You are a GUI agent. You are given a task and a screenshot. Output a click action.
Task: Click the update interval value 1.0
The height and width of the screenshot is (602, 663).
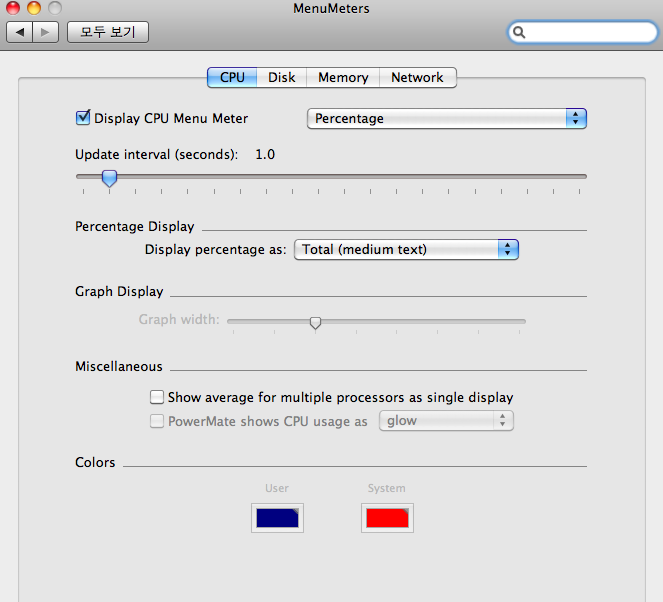[x=265, y=154]
